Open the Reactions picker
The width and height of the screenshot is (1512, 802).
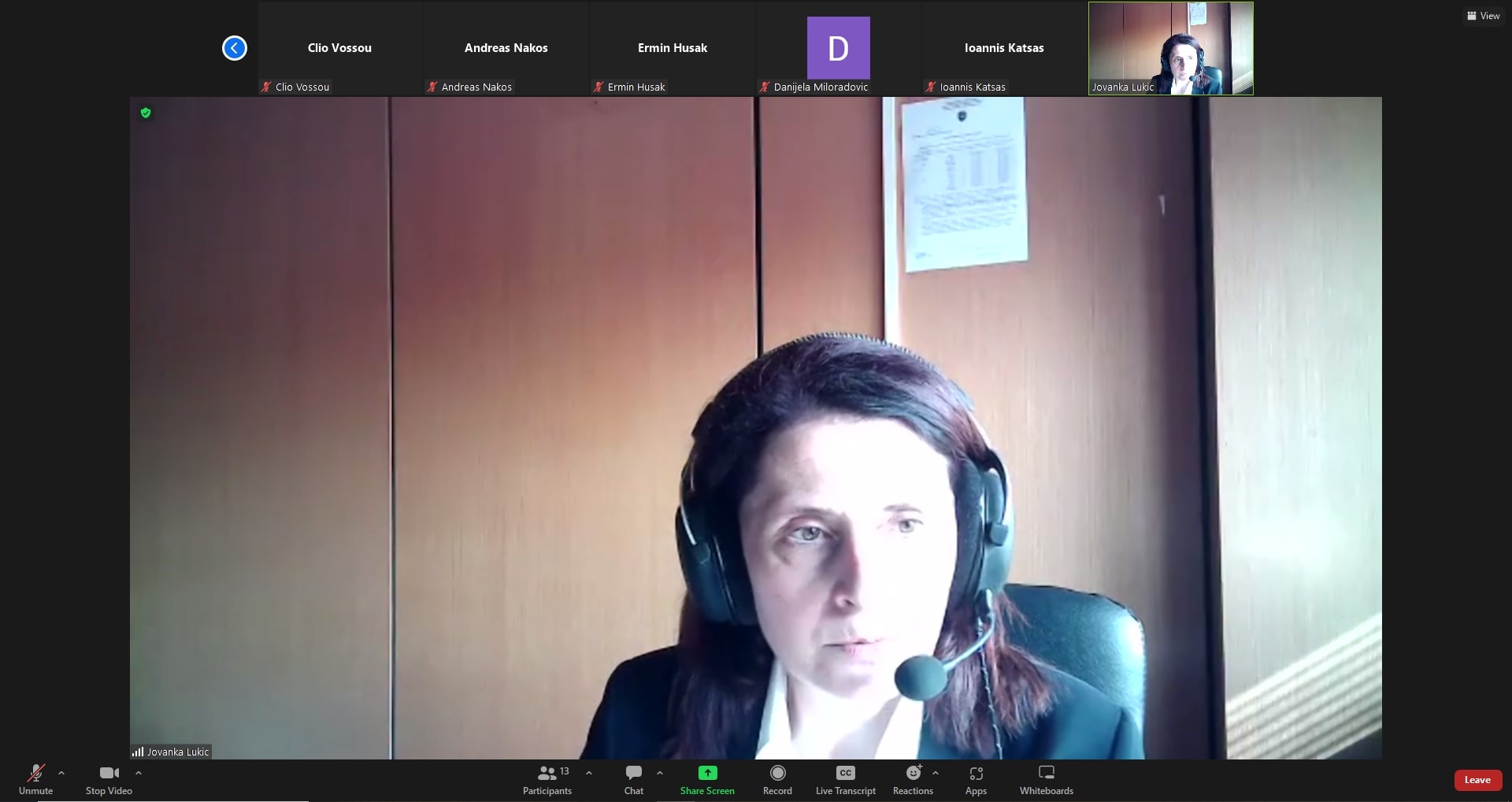point(913,779)
